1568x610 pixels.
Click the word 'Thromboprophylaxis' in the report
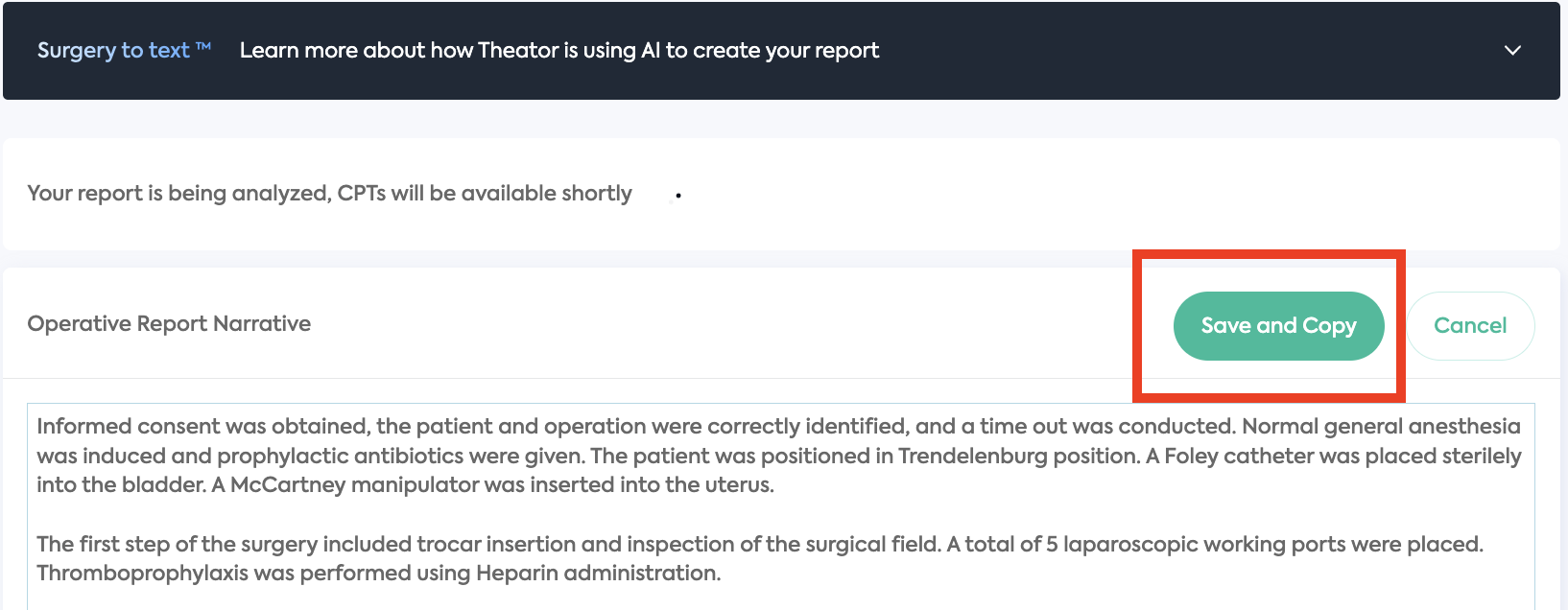(x=142, y=573)
